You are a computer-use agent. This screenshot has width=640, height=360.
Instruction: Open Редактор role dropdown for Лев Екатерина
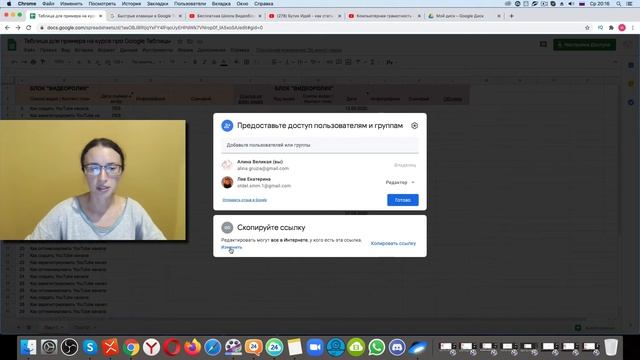(x=400, y=182)
